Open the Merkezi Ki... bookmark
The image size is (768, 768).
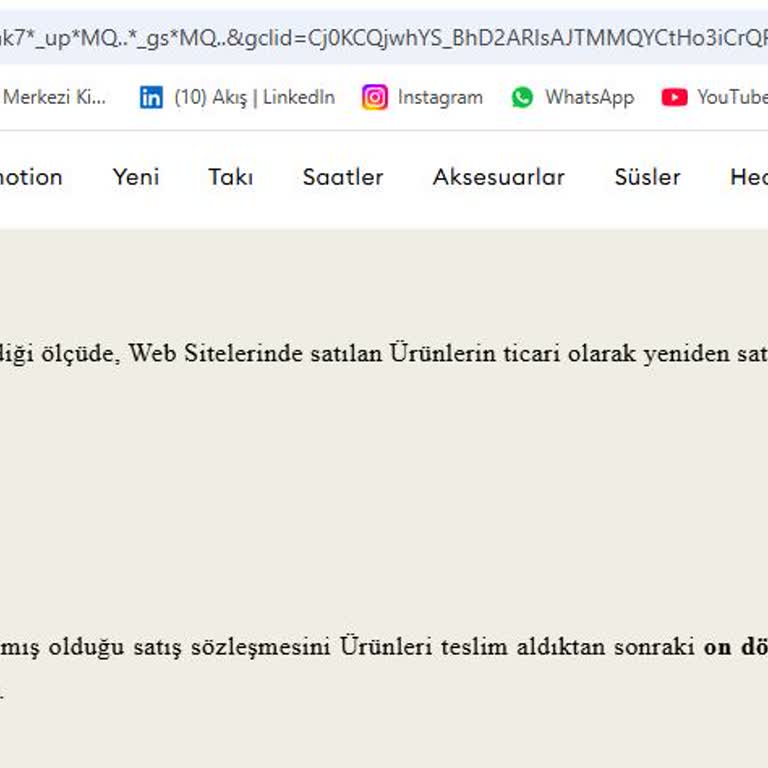(x=54, y=97)
